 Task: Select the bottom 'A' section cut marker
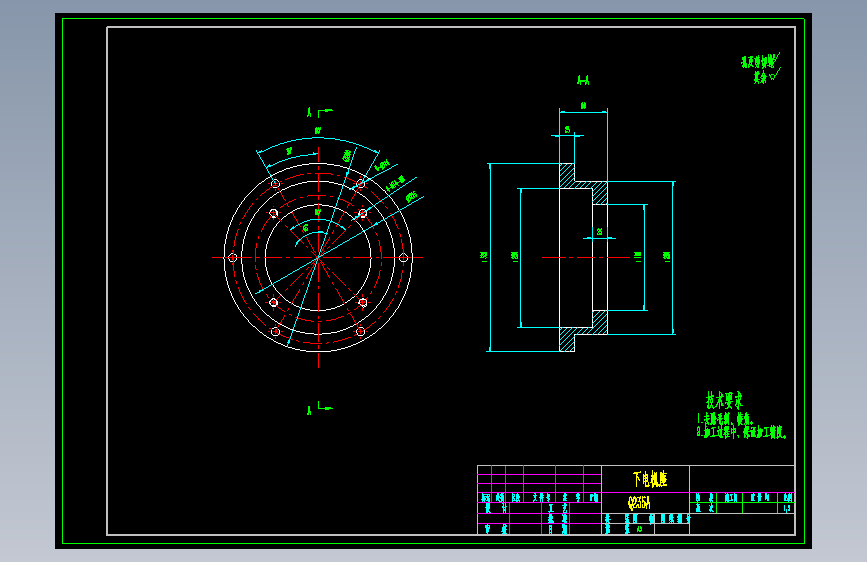coord(309,410)
